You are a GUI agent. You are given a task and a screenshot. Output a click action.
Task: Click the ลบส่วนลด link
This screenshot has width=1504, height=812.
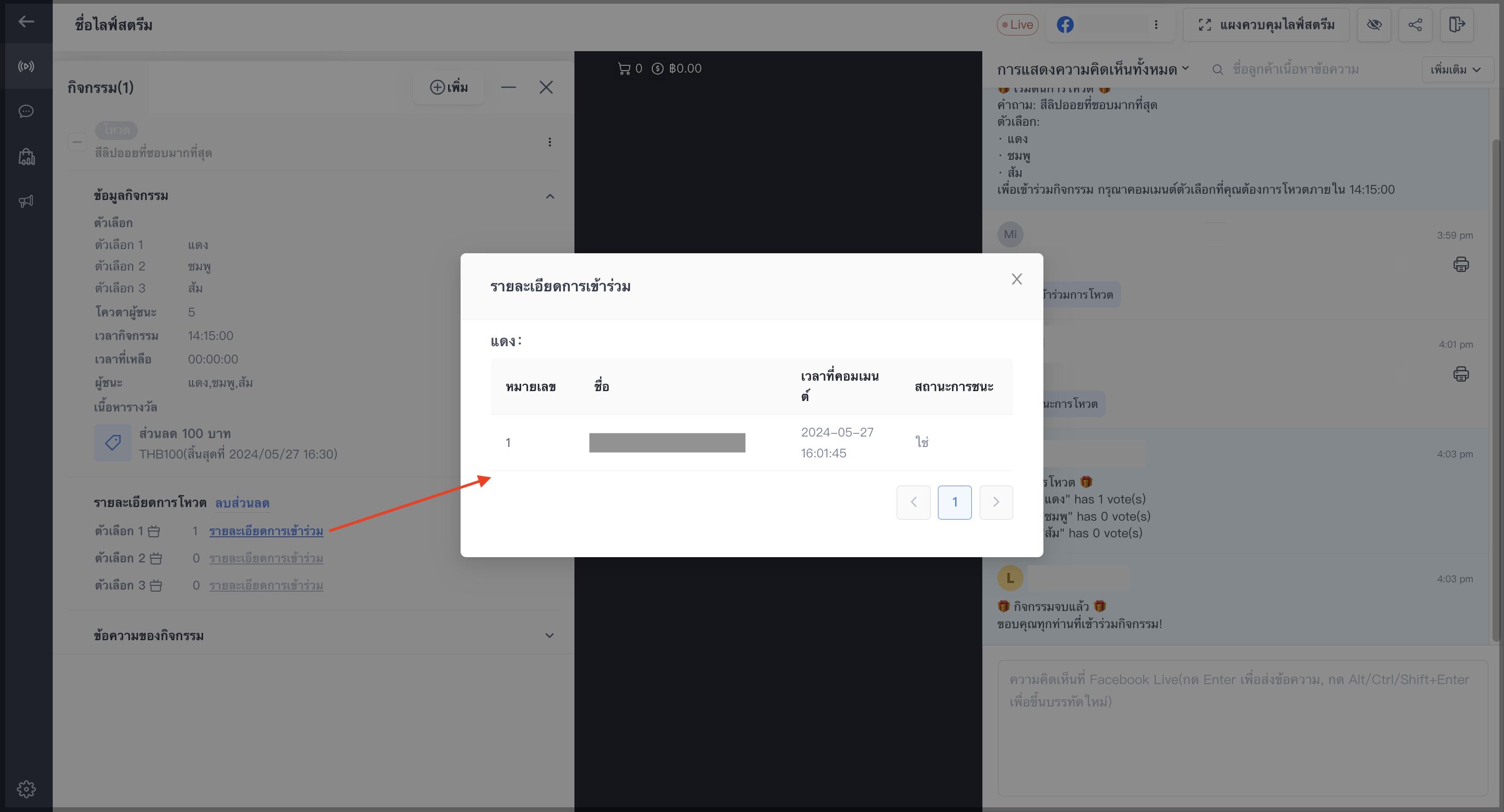pyautogui.click(x=242, y=503)
